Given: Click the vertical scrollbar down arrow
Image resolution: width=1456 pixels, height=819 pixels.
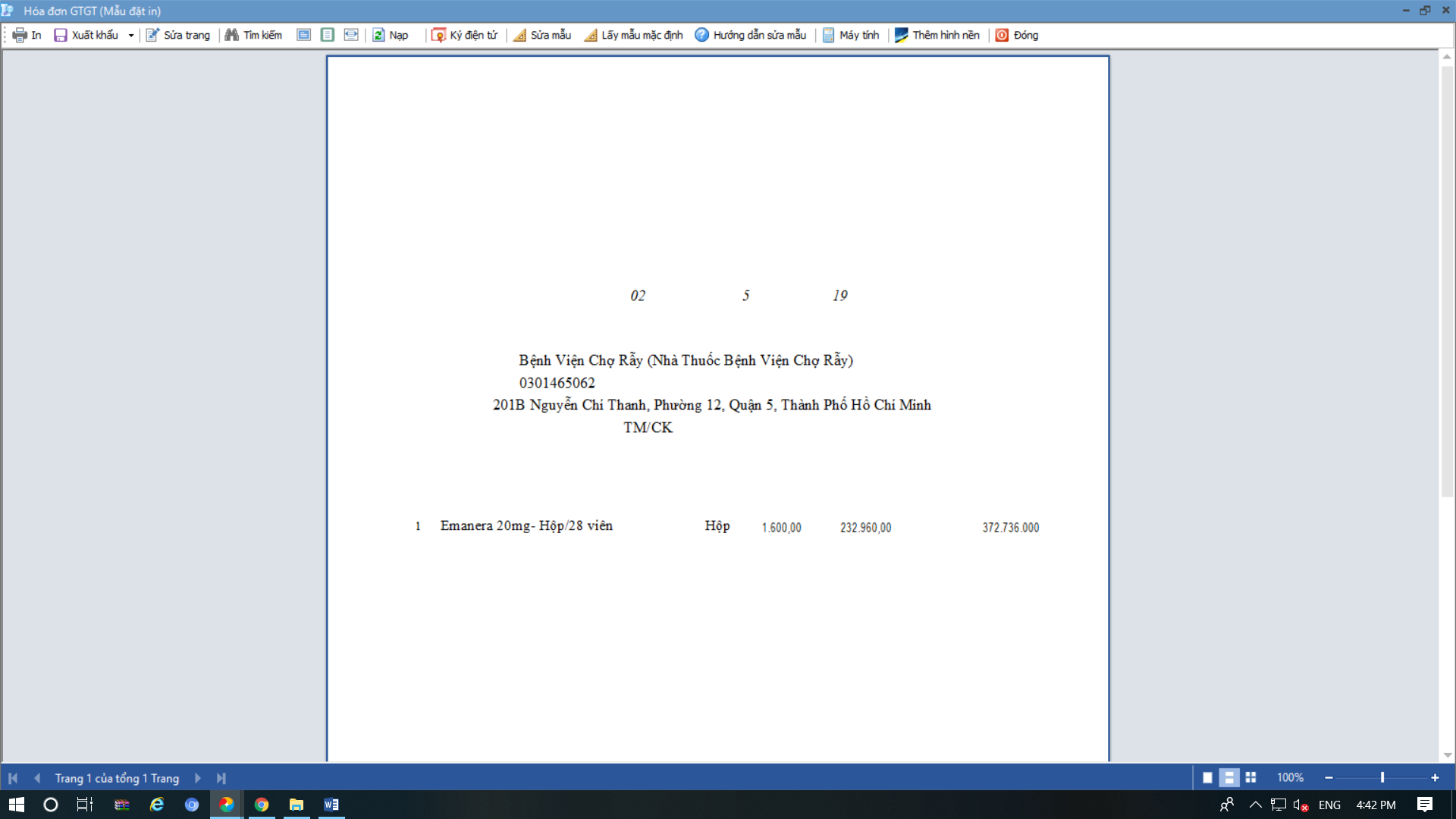Looking at the screenshot, I should (x=1447, y=755).
